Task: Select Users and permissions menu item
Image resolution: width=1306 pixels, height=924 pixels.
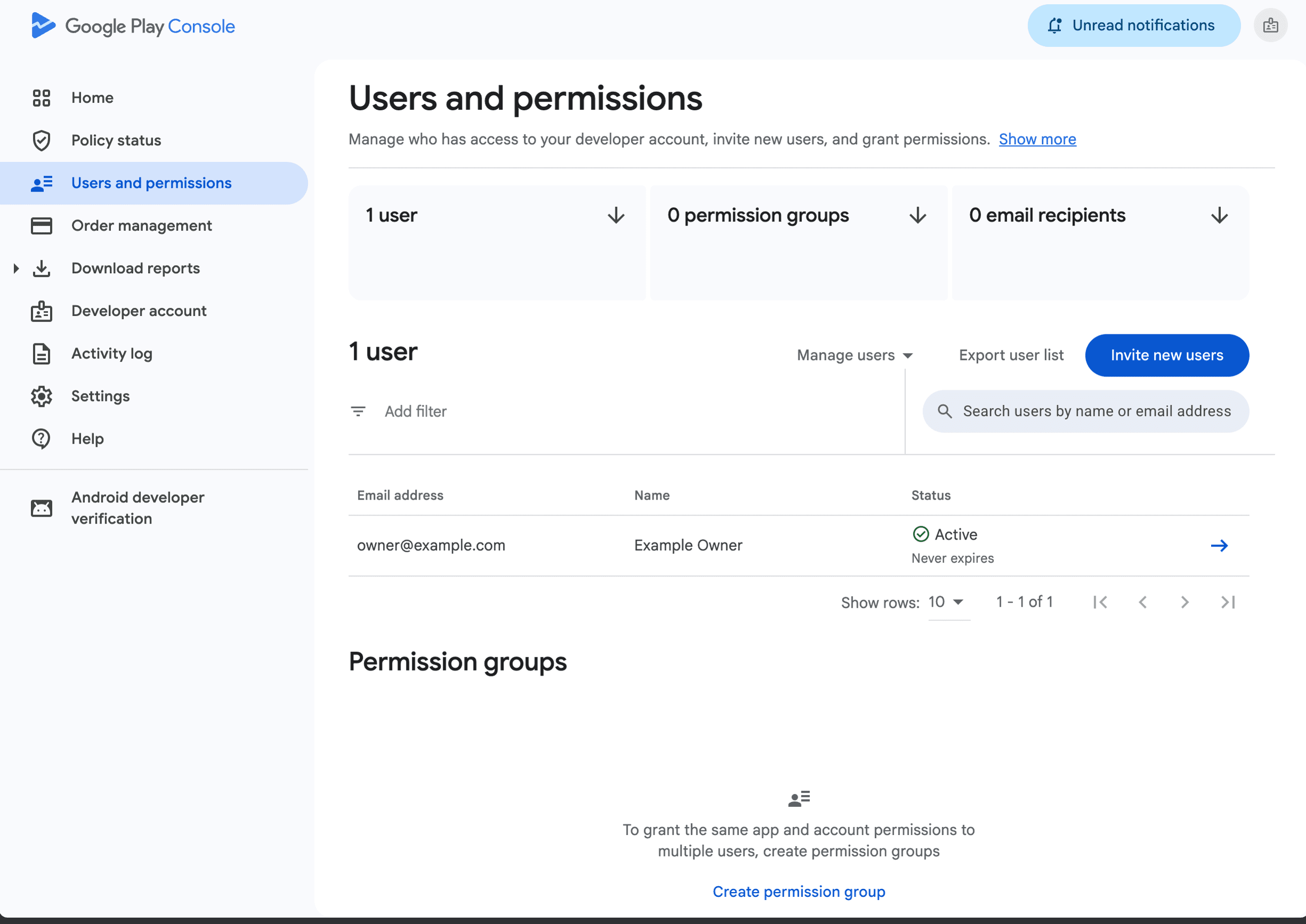Action: (x=153, y=183)
